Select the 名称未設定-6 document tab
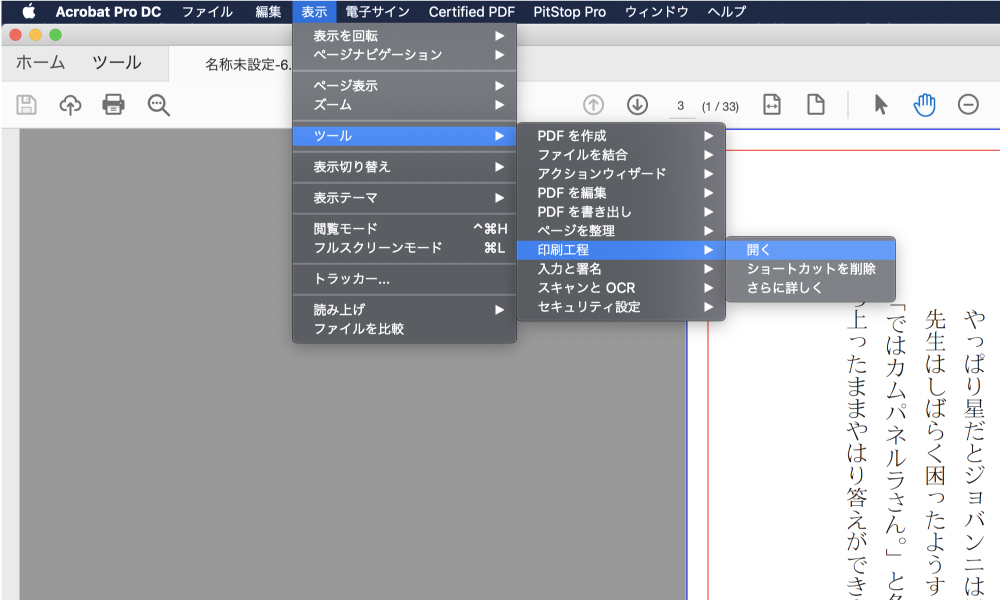 [x=248, y=64]
